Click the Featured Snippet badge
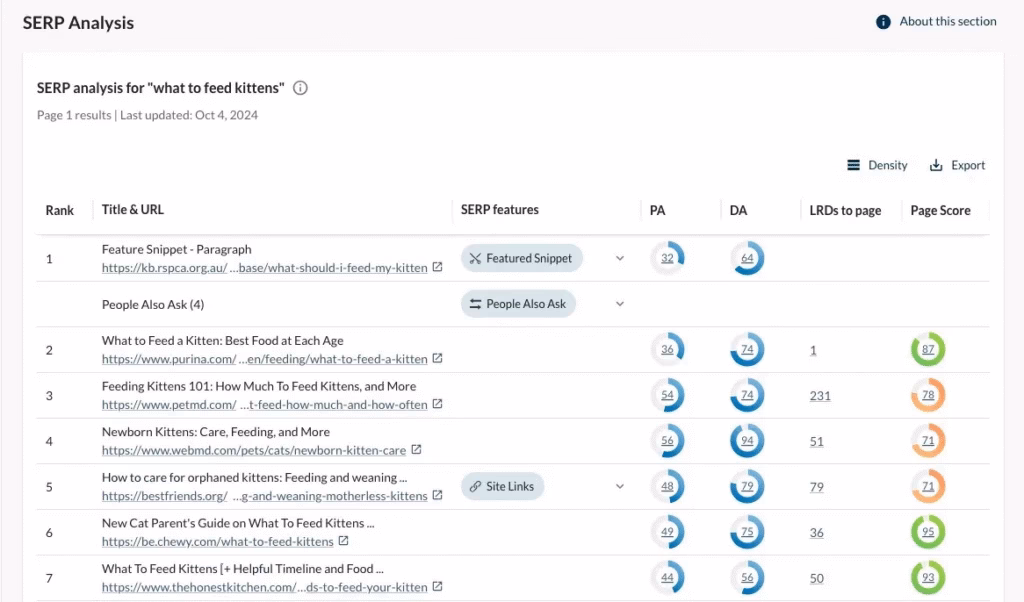1024x602 pixels. [521, 257]
